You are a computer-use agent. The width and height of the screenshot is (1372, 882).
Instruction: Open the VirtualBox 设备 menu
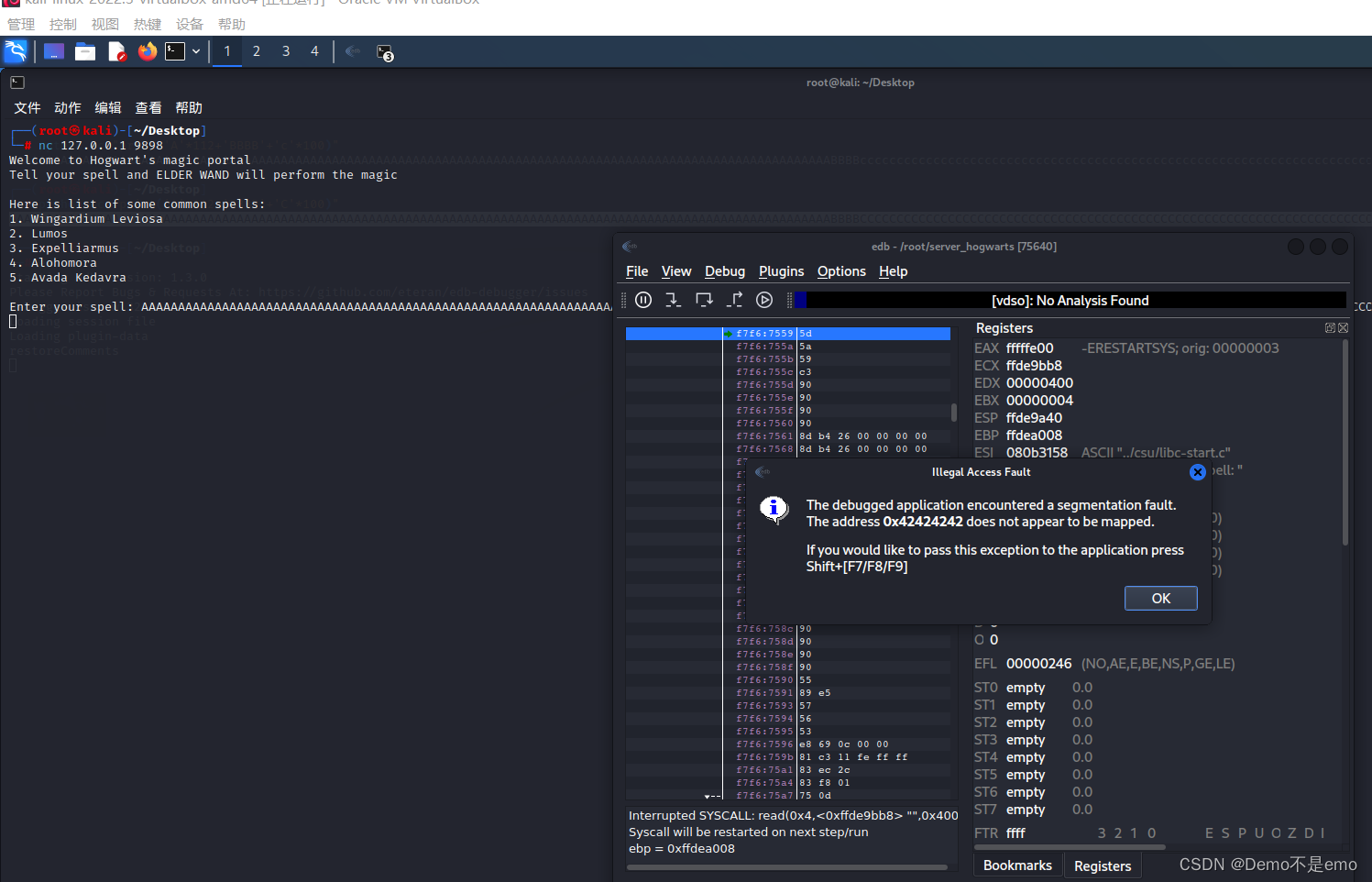point(190,24)
